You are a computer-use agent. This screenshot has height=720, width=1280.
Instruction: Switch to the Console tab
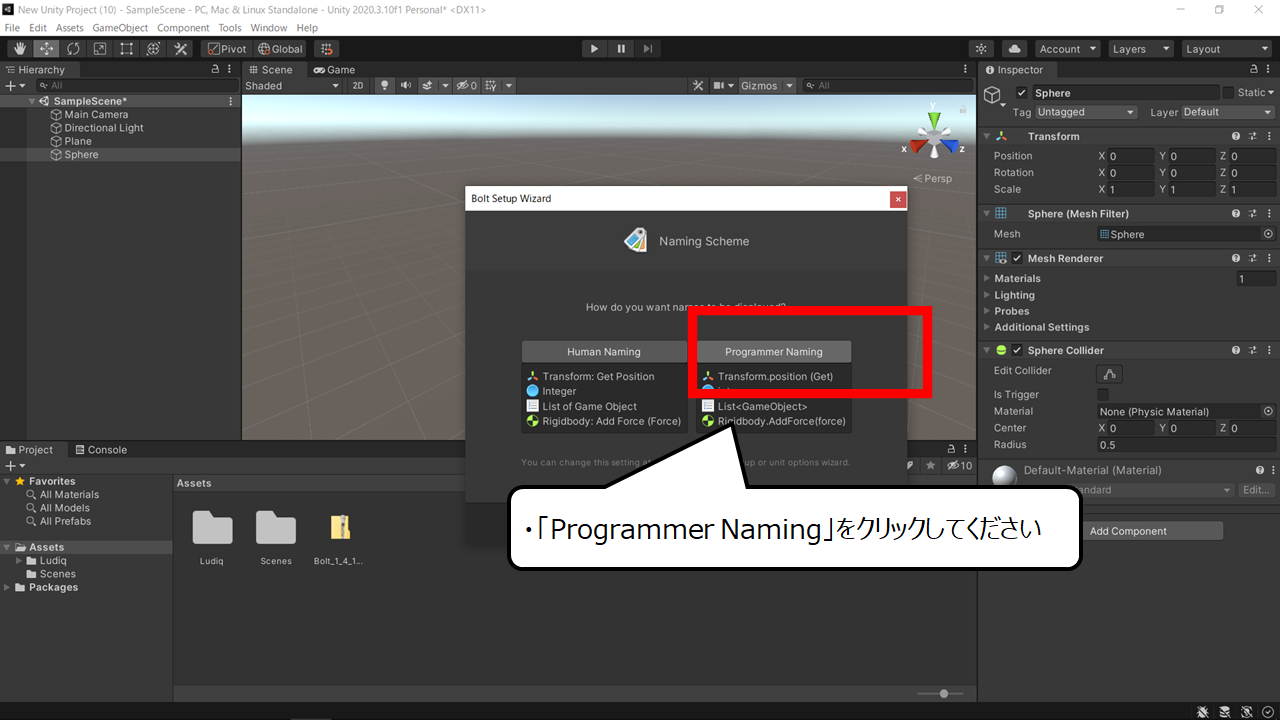click(101, 450)
